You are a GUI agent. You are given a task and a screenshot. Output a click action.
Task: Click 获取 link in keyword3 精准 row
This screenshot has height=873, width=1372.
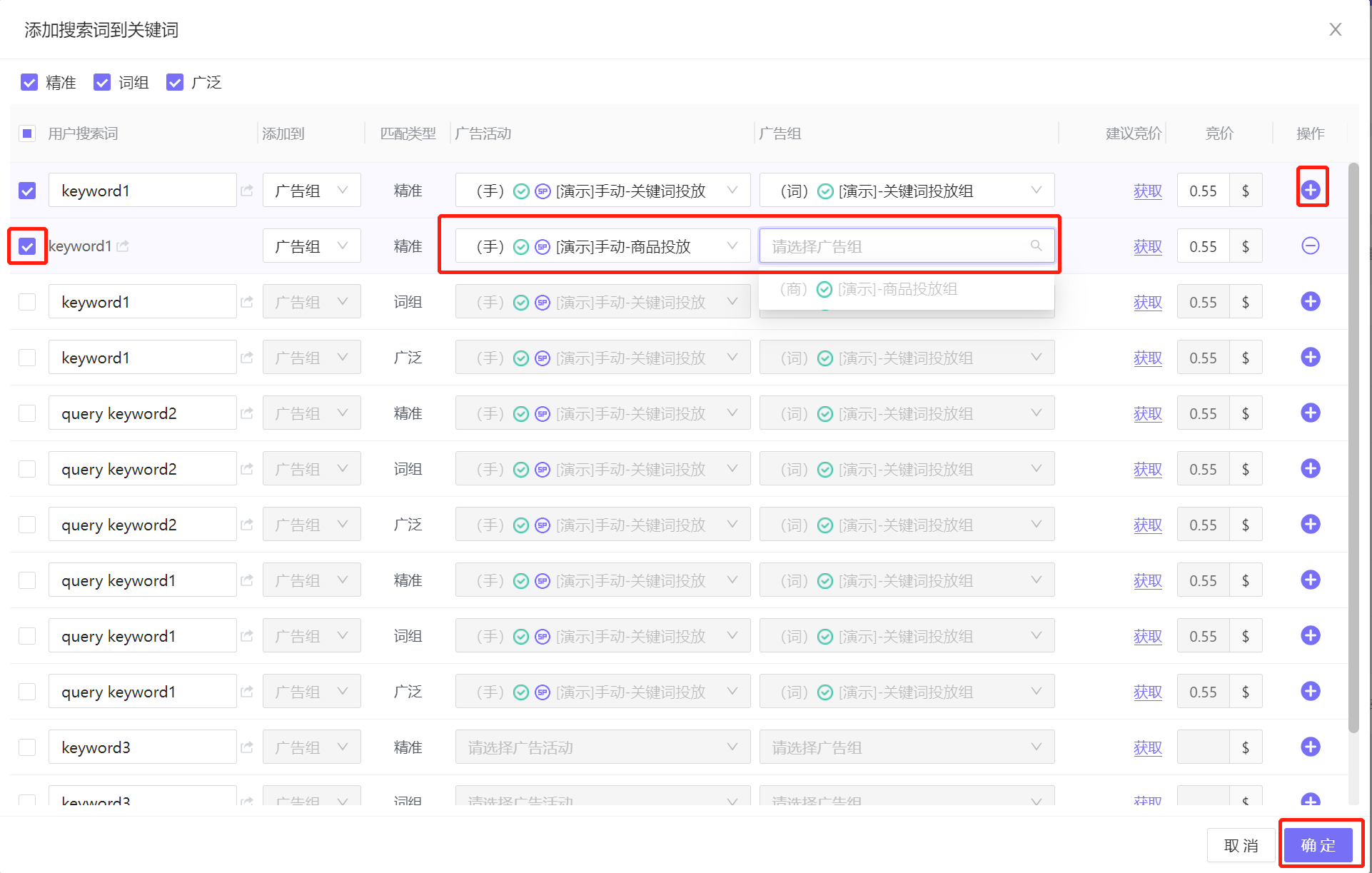coord(1148,748)
